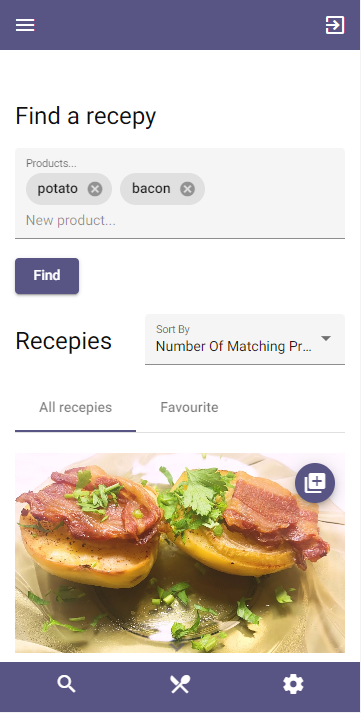Select the fork and spoon recipes icon
The height and width of the screenshot is (714, 361).
(x=180, y=684)
